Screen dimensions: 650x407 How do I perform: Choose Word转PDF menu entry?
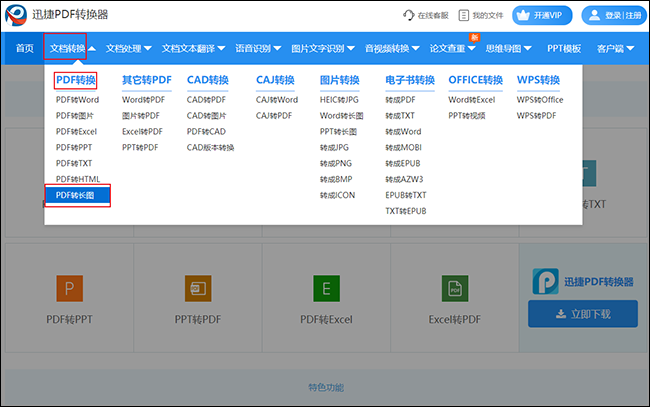(x=143, y=100)
